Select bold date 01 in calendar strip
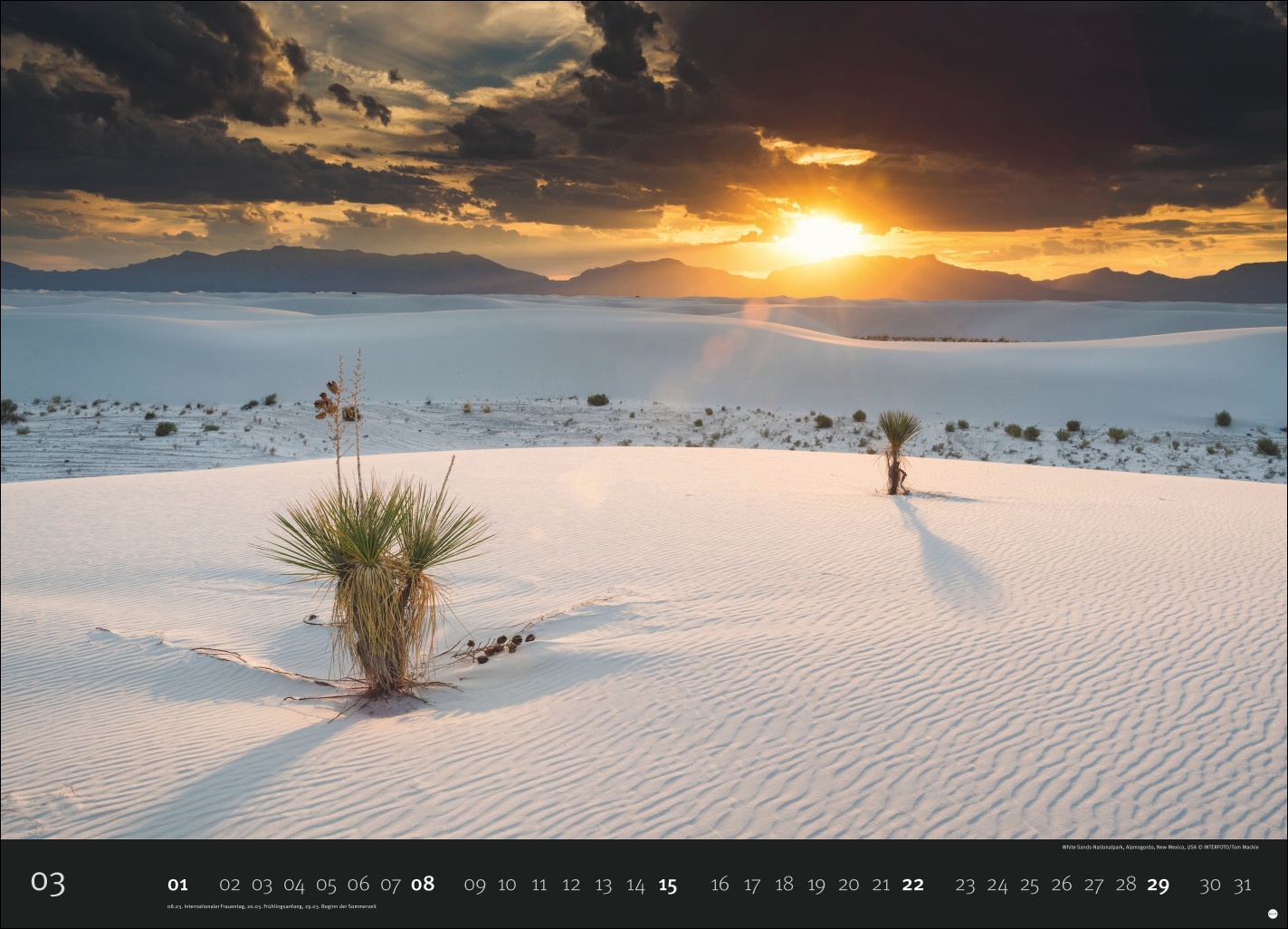Viewport: 1288px width, 929px height. (x=177, y=885)
